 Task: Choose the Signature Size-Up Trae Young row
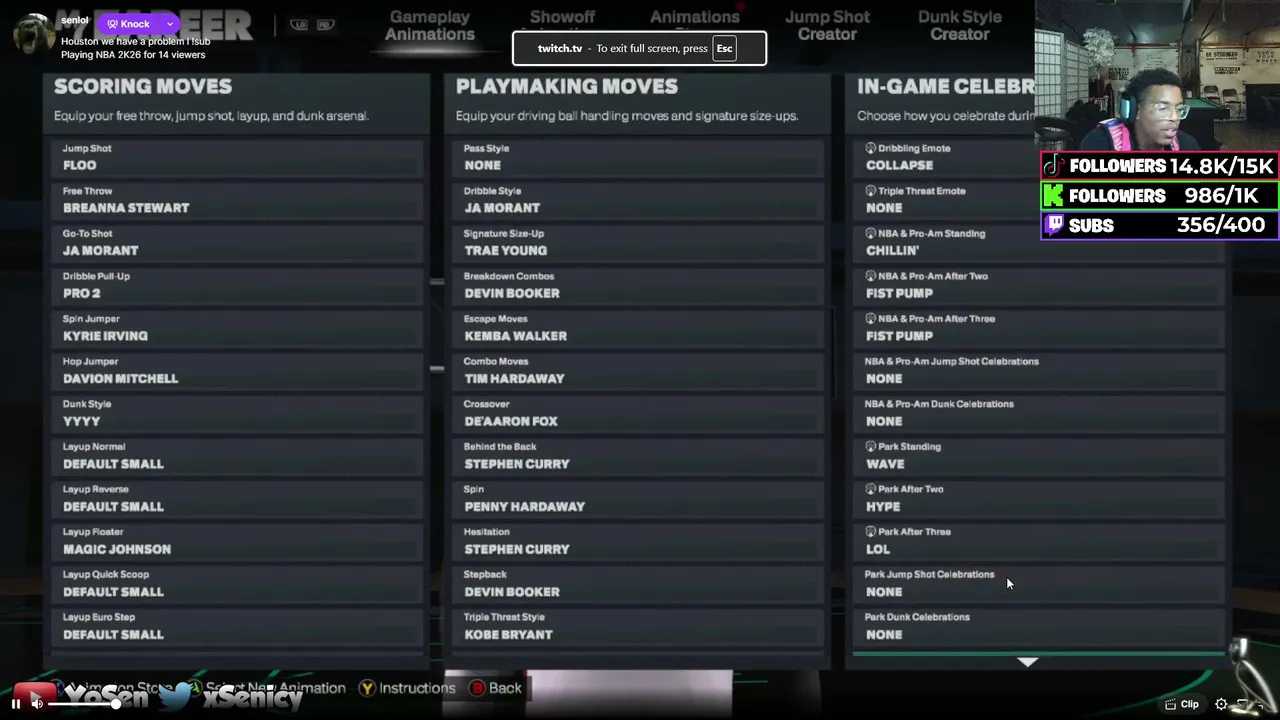[x=639, y=242]
